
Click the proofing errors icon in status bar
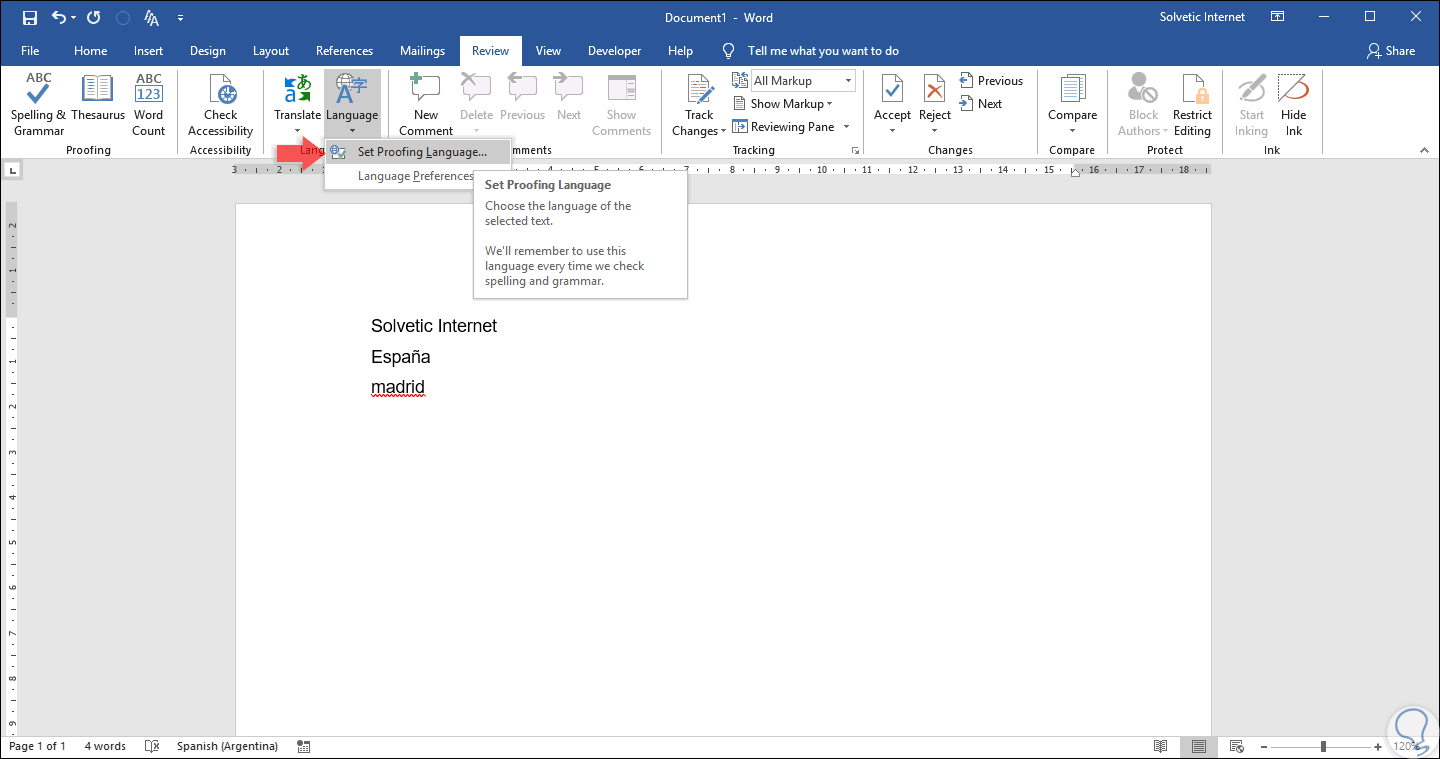coord(152,747)
